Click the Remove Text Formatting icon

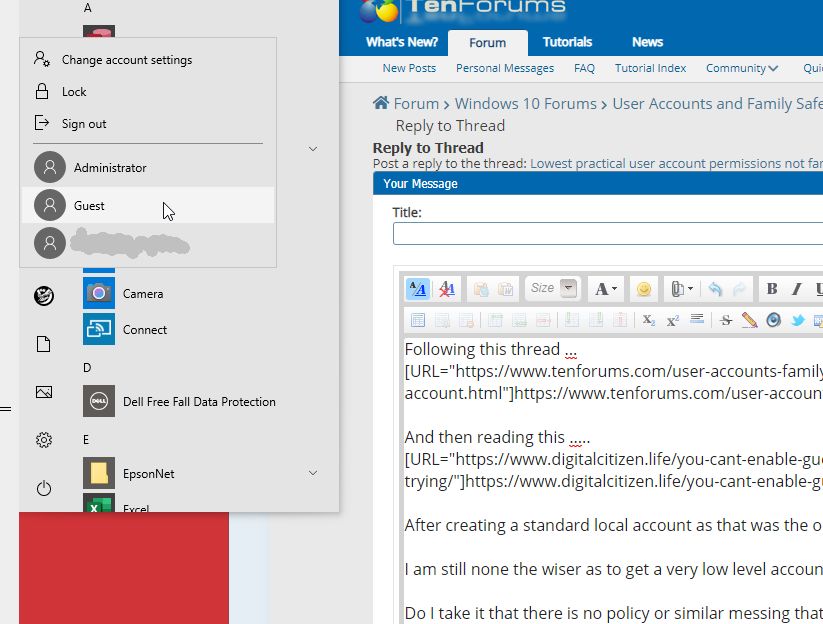tap(447, 289)
